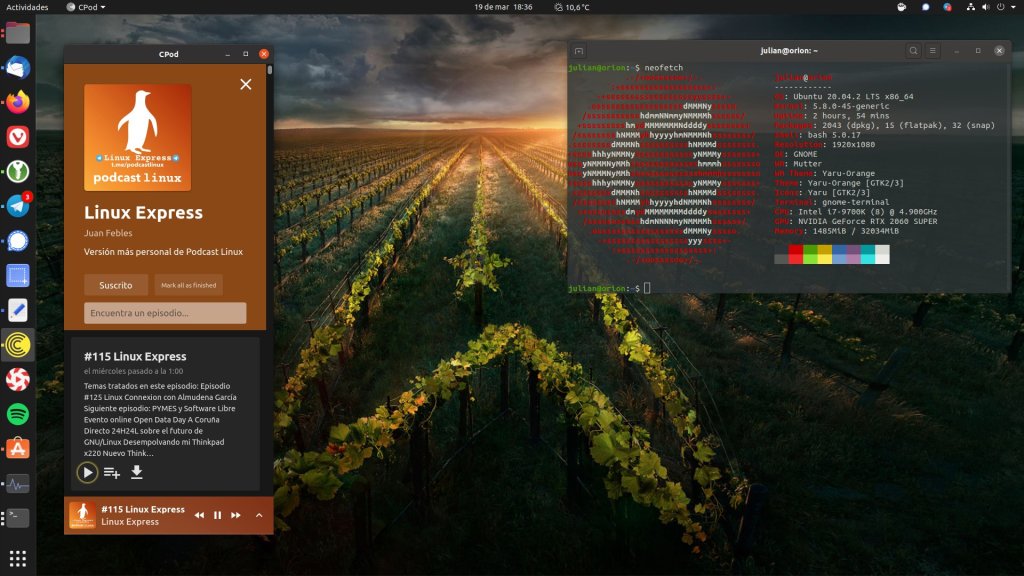Screen dimensions: 1024x576
Task: Add episode #115 to the queue
Action: (x=112, y=472)
